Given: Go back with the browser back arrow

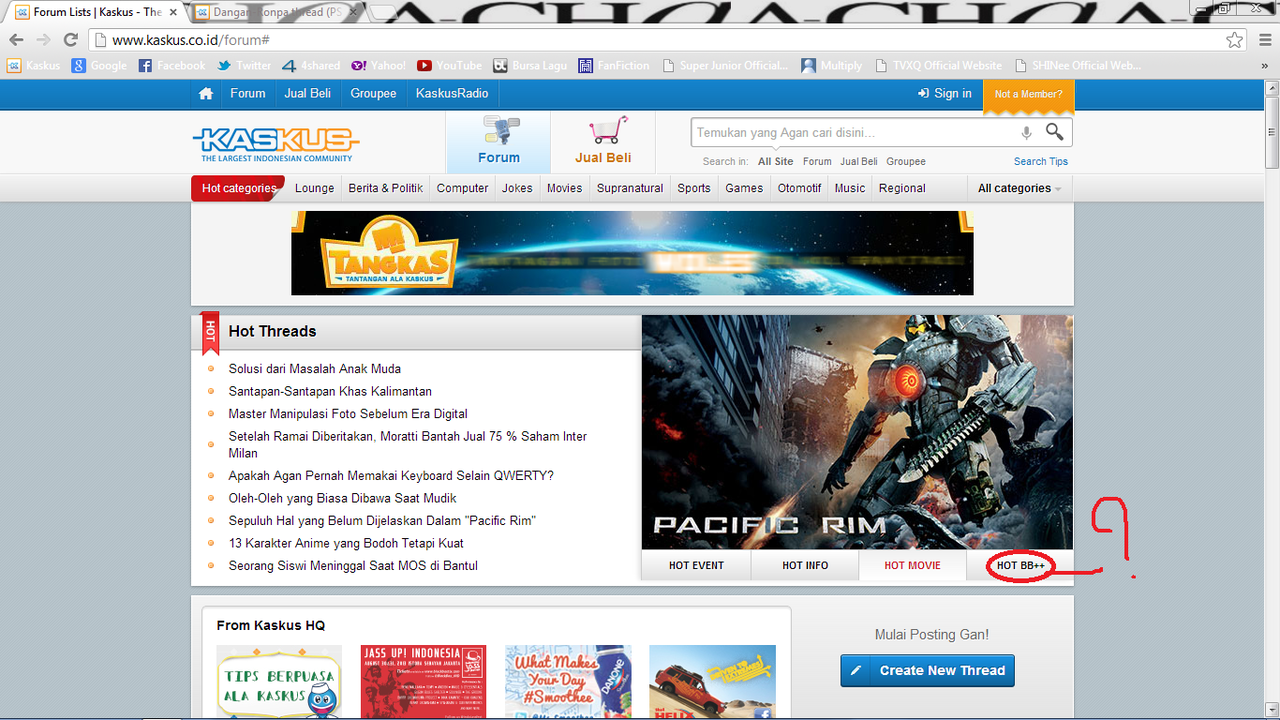Looking at the screenshot, I should click(x=16, y=40).
